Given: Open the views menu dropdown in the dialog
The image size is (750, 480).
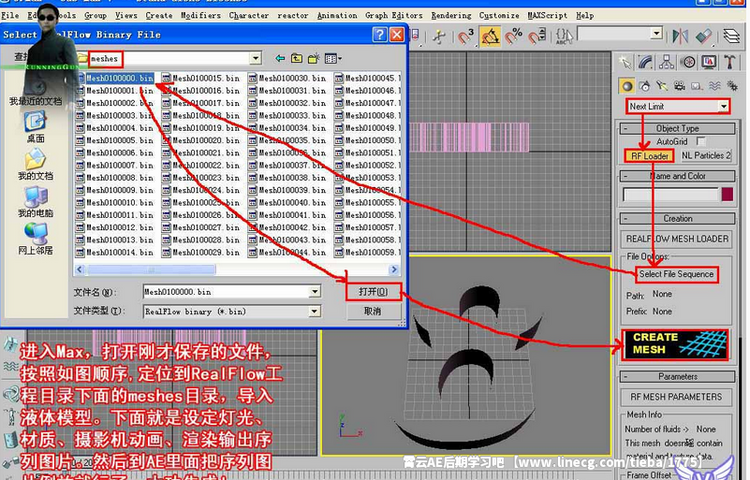Looking at the screenshot, I should pyautogui.click(x=333, y=58).
